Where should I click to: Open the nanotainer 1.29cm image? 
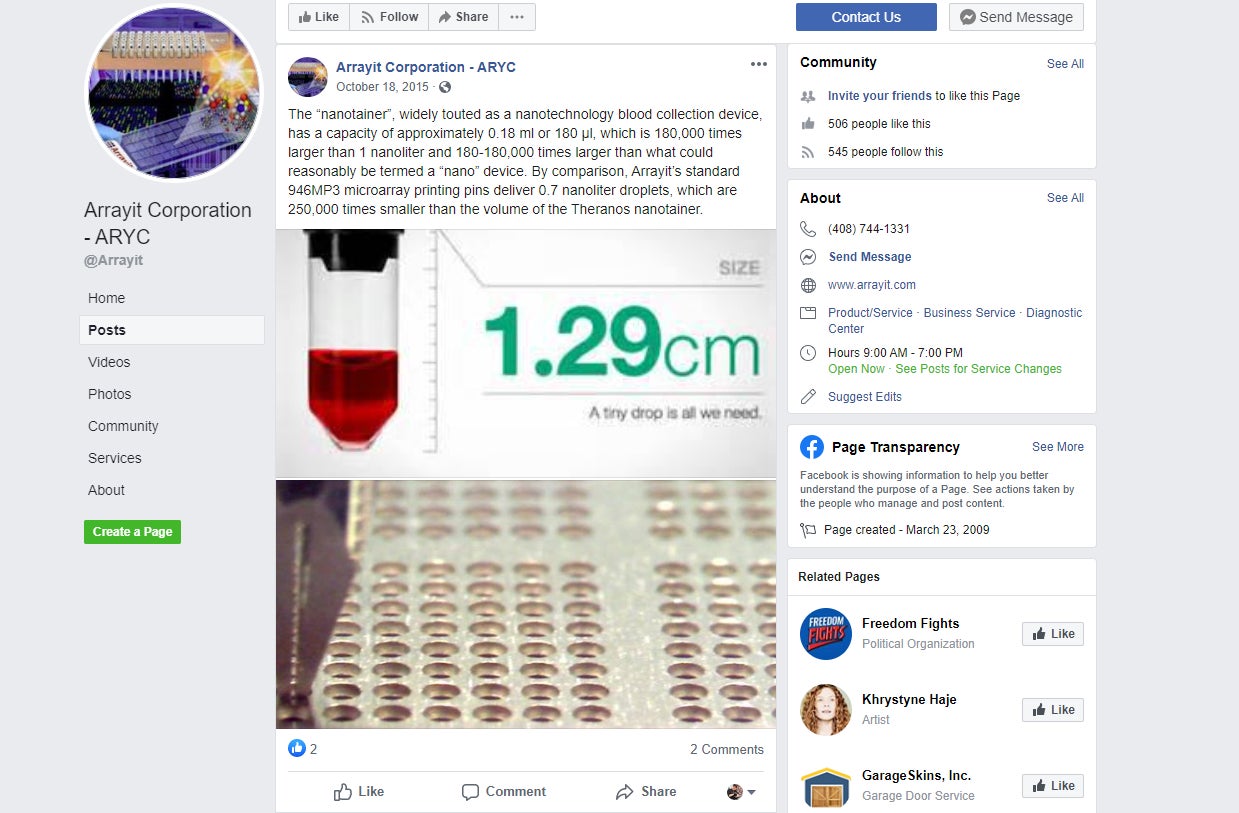pyautogui.click(x=526, y=354)
